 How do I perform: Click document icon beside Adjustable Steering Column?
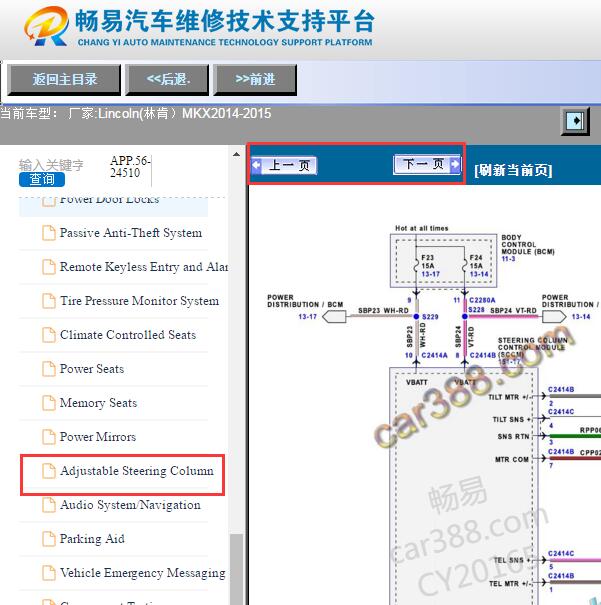coord(49,471)
